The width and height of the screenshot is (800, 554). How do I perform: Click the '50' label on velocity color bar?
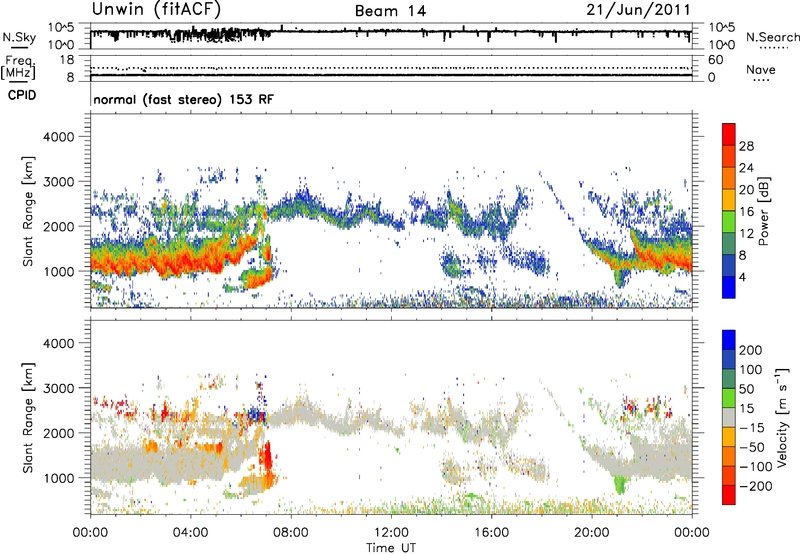tap(747, 389)
